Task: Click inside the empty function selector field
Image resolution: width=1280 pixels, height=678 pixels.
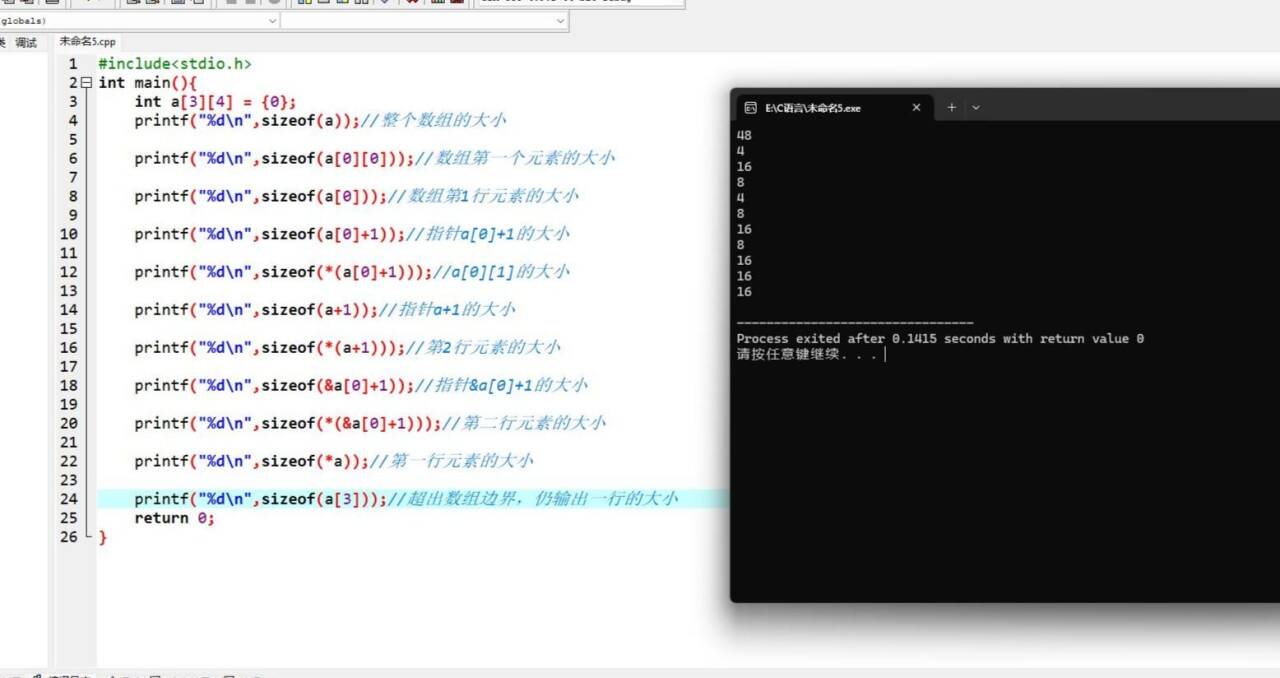Action: pyautogui.click(x=420, y=20)
